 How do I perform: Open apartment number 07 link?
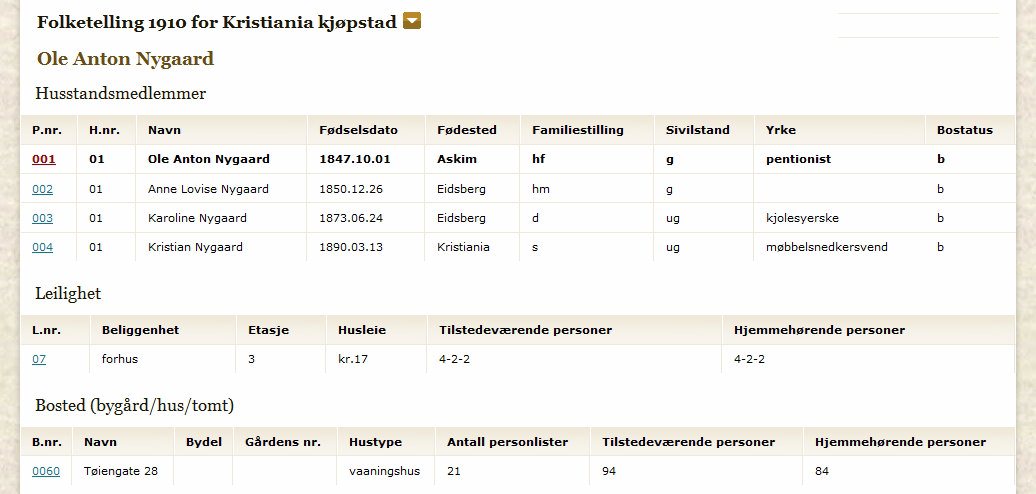pos(39,359)
